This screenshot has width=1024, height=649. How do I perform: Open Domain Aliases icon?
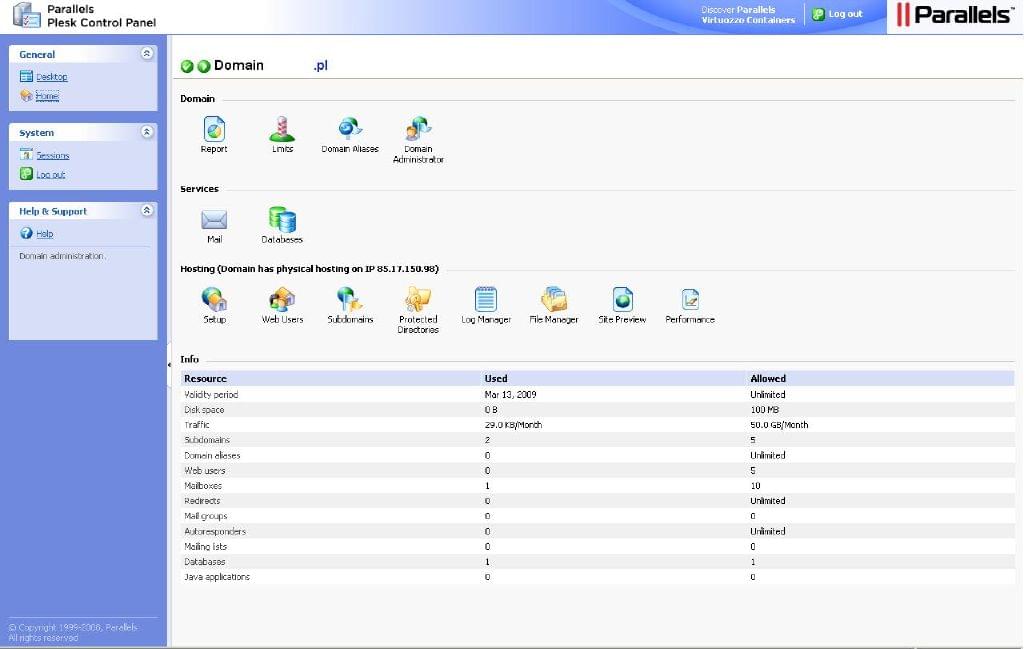[350, 129]
